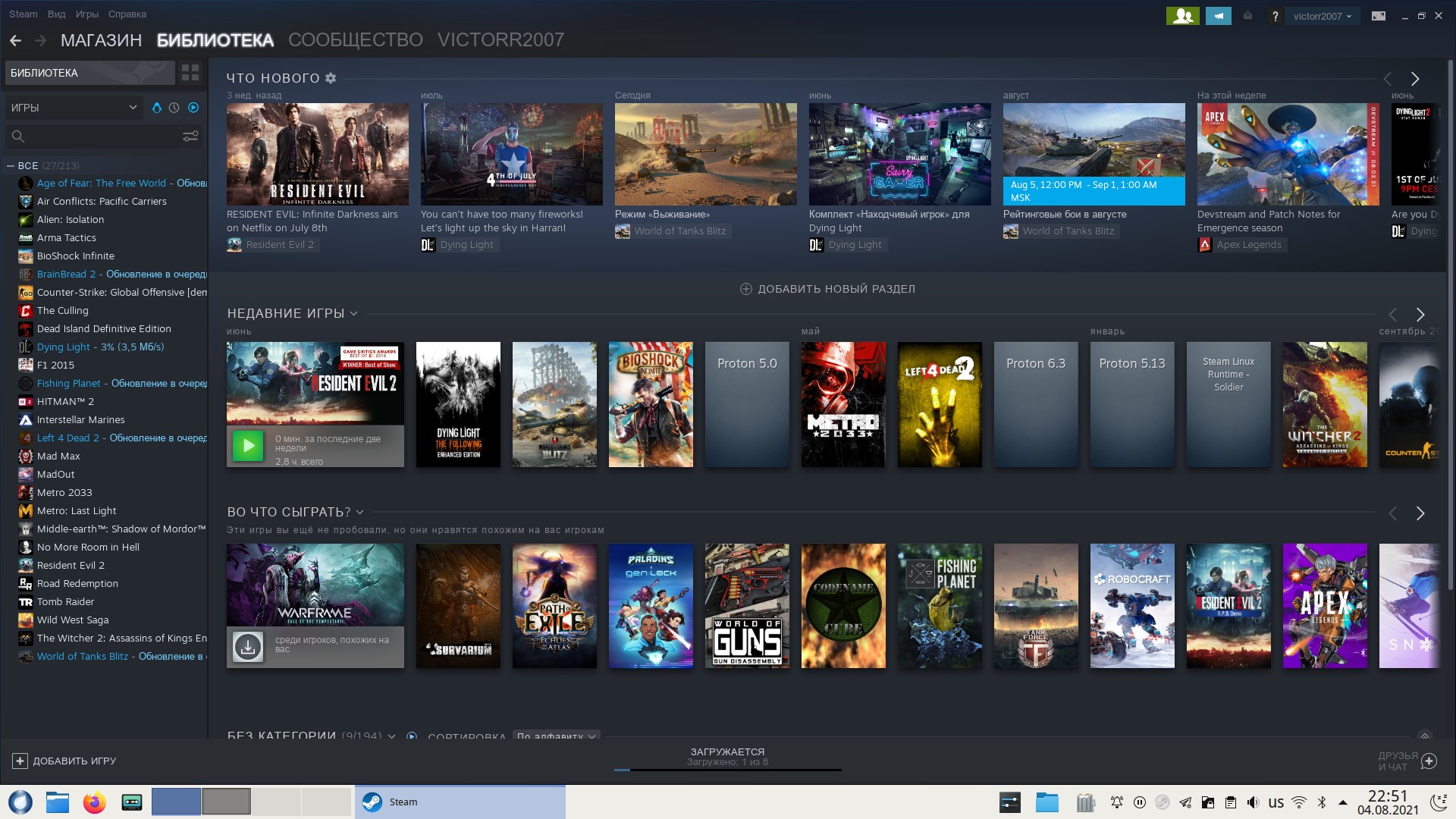Toggle the recent activity clock filter
Viewport: 1456px width, 819px height.
(x=174, y=108)
